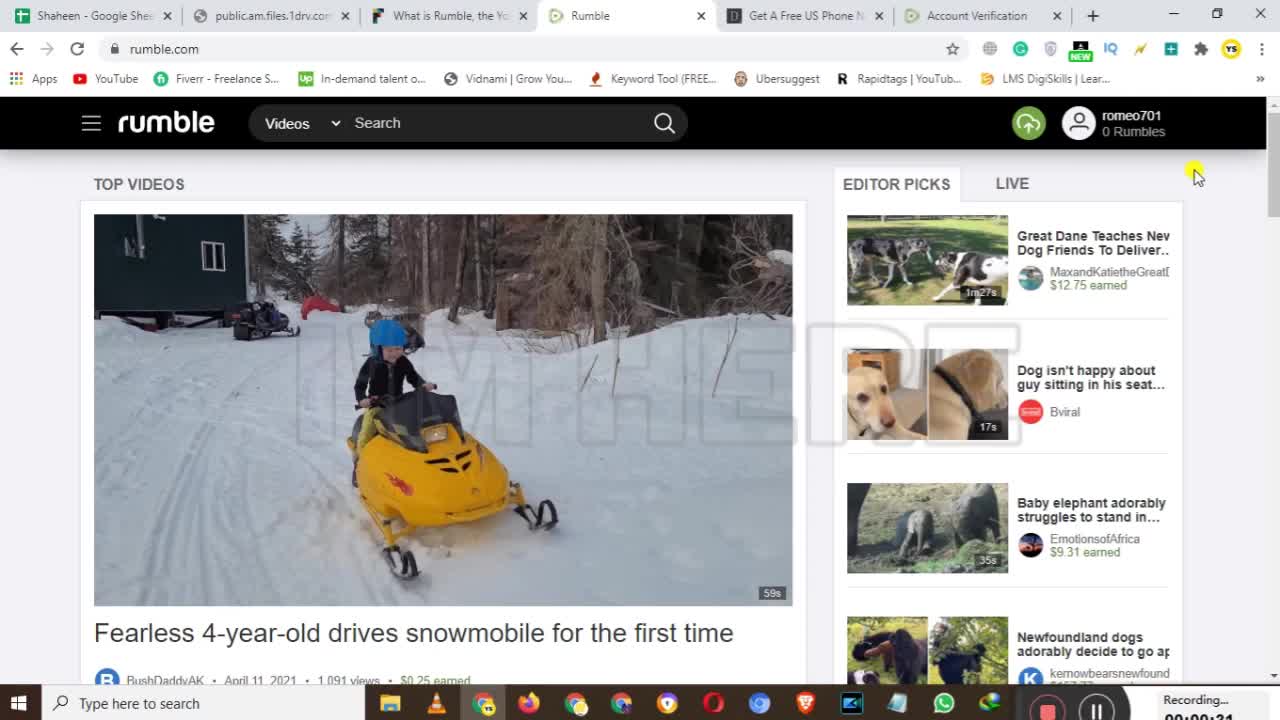Open the Apps bookmarks grid
Screen dimensions: 1280x720
pos(33,79)
